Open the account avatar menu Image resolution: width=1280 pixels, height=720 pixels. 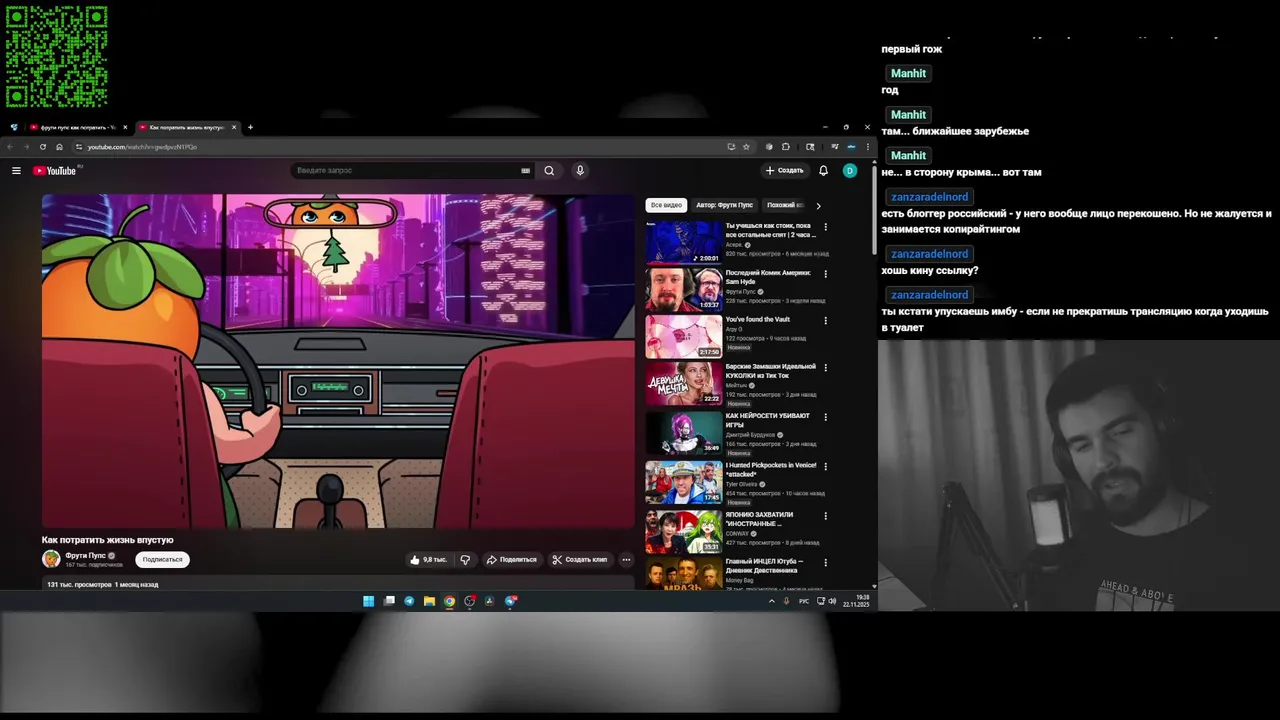(x=850, y=171)
